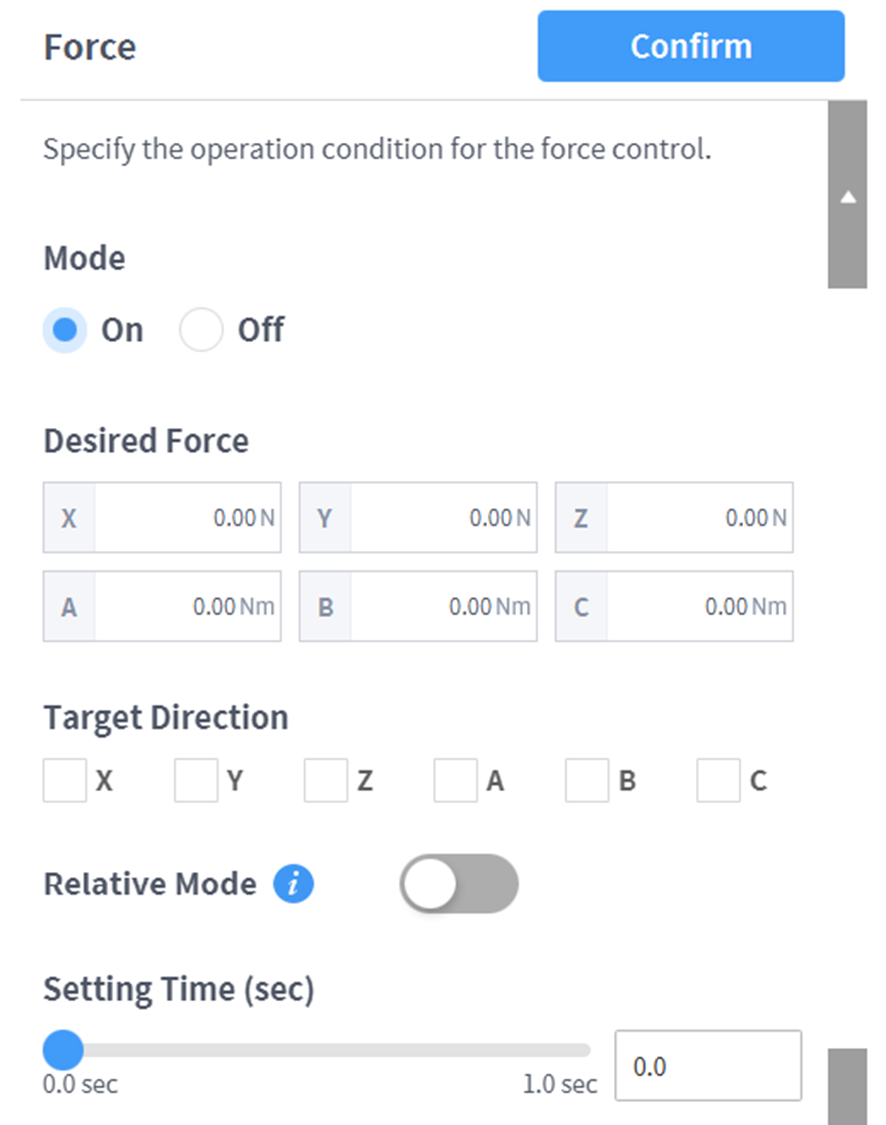This screenshot has width=886, height=1125.
Task: Select the Desired Force B torque field
Action: click(x=441, y=606)
